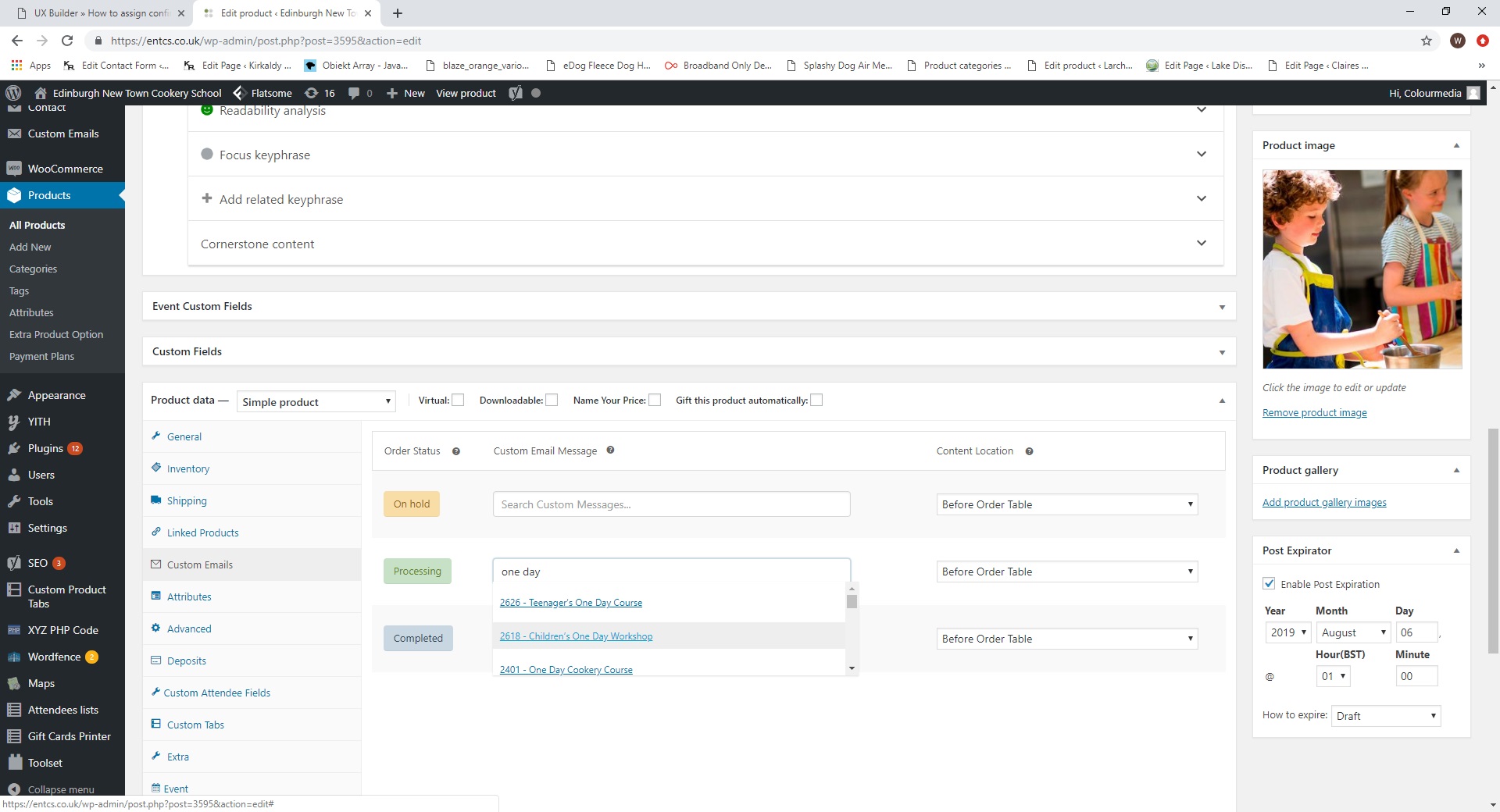Open Content Location dropdown for On hold

(1066, 504)
